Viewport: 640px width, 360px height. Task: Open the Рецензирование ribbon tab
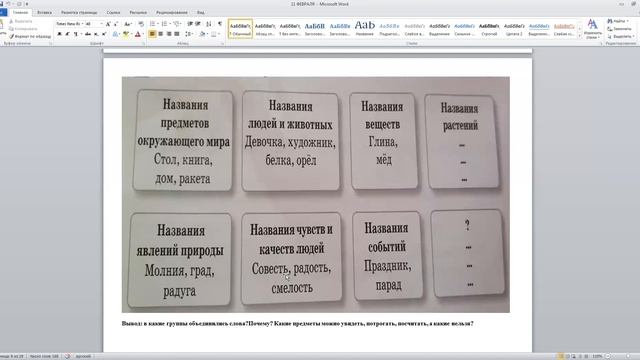click(172, 13)
